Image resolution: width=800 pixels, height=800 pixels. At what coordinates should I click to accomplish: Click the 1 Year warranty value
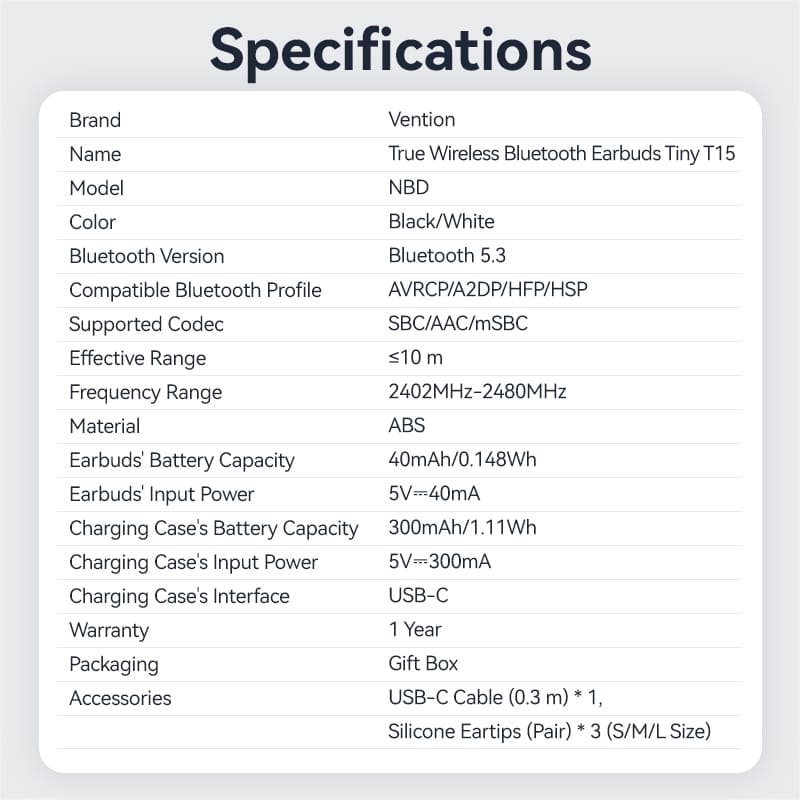click(415, 630)
